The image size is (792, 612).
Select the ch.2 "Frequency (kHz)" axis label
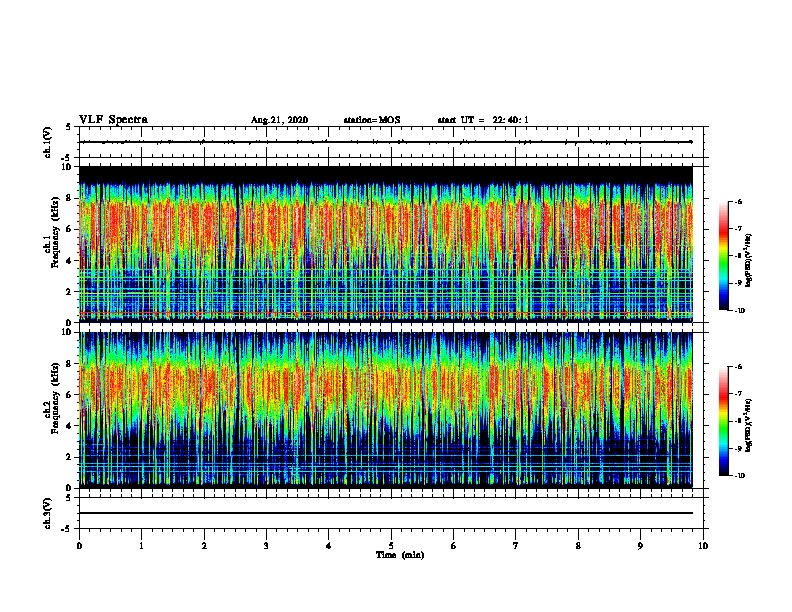click(55, 398)
